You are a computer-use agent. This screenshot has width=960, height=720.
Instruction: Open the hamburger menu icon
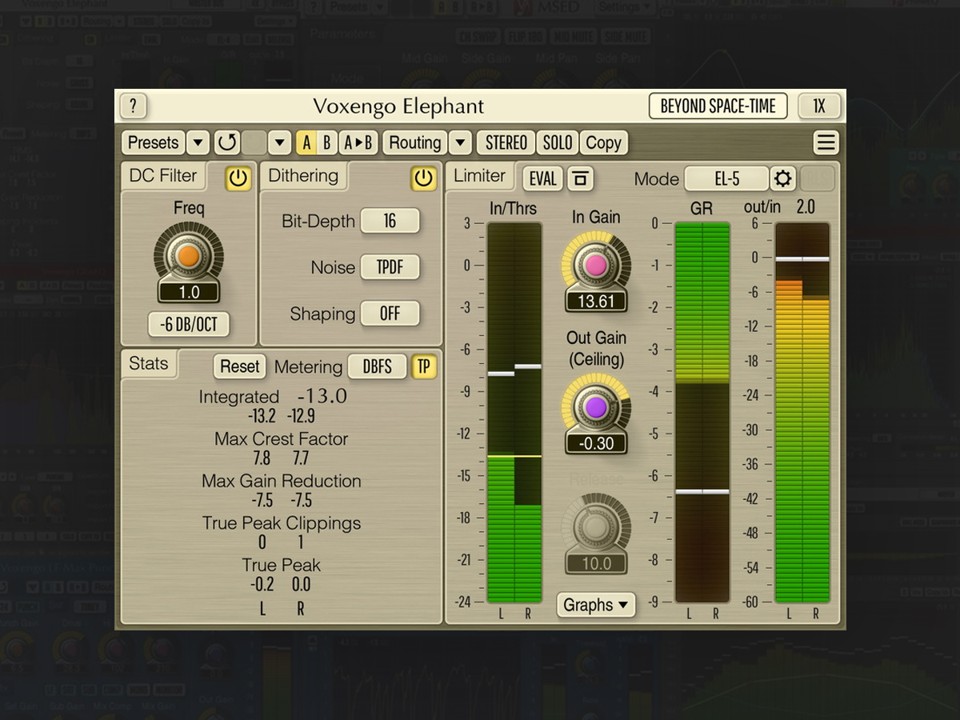[x=825, y=143]
